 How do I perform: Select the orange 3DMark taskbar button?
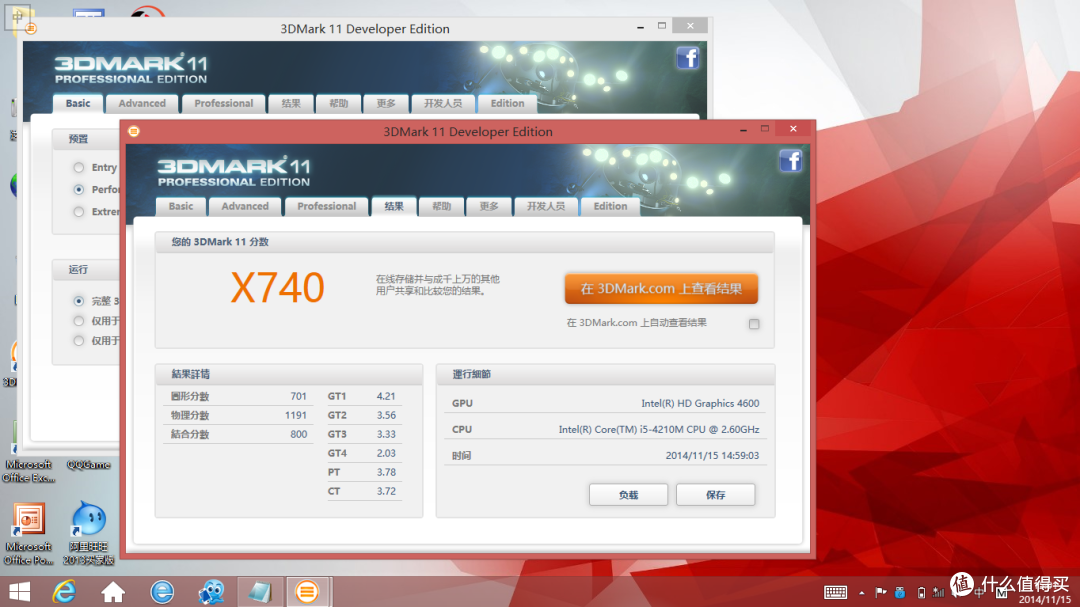click(307, 592)
